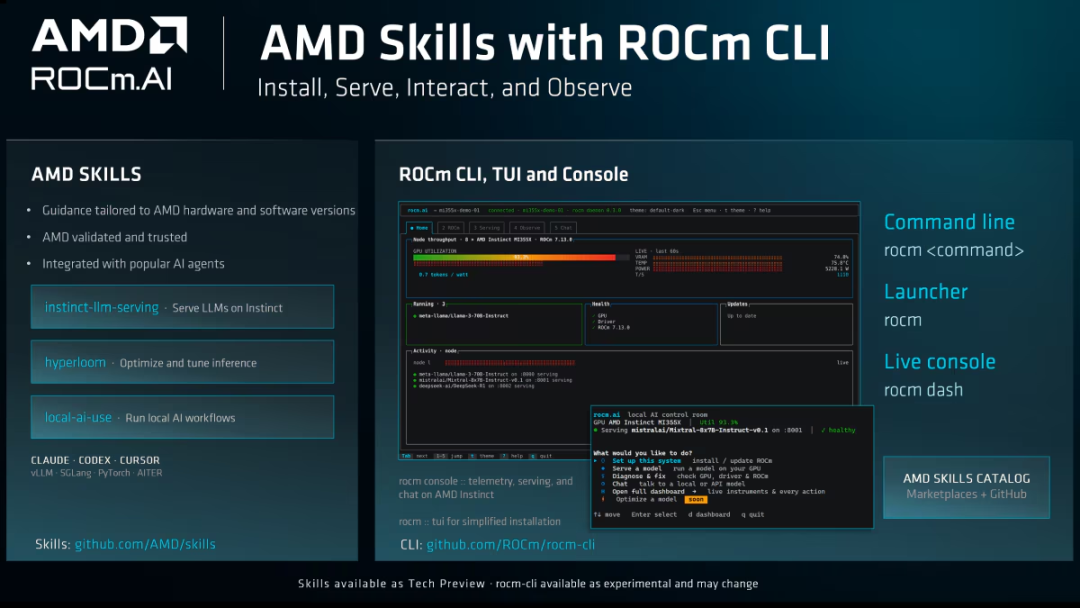Click the "q" quit key hint in console footer
The height and width of the screenshot is (608, 1080).
click(532, 456)
